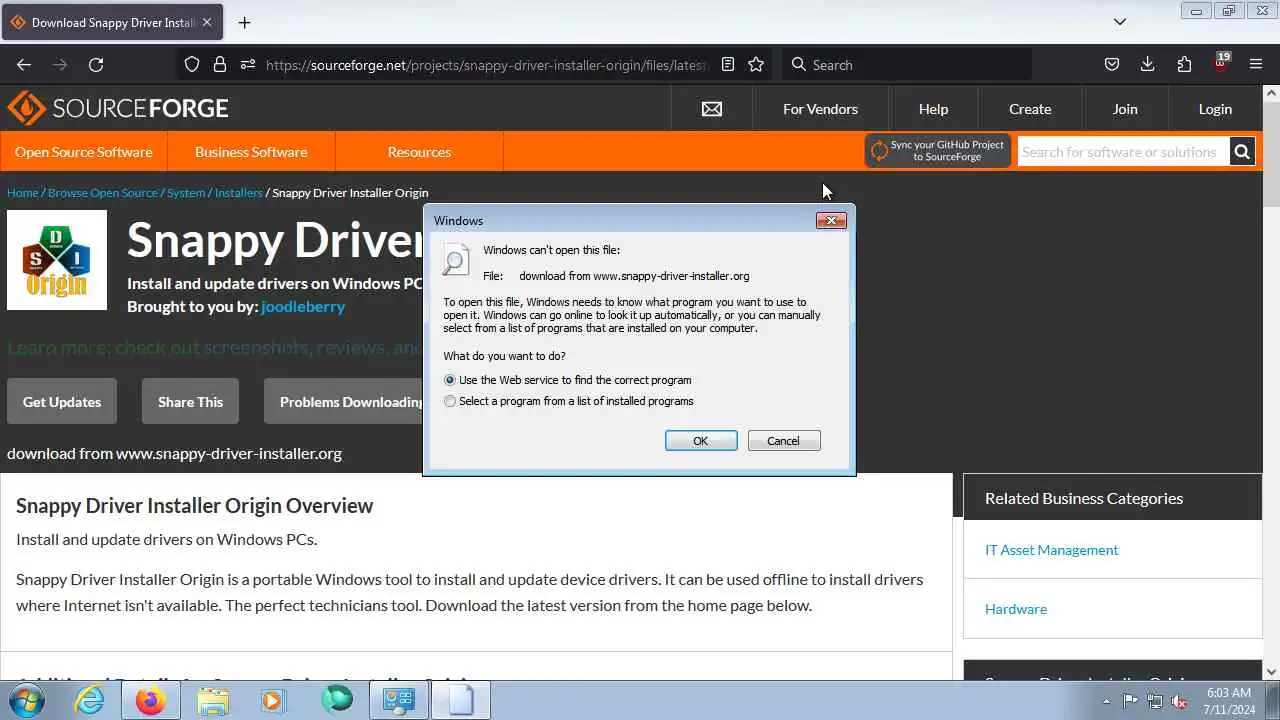1280x720 pixels.
Task: Open IT Asset Management category link
Action: click(1052, 550)
